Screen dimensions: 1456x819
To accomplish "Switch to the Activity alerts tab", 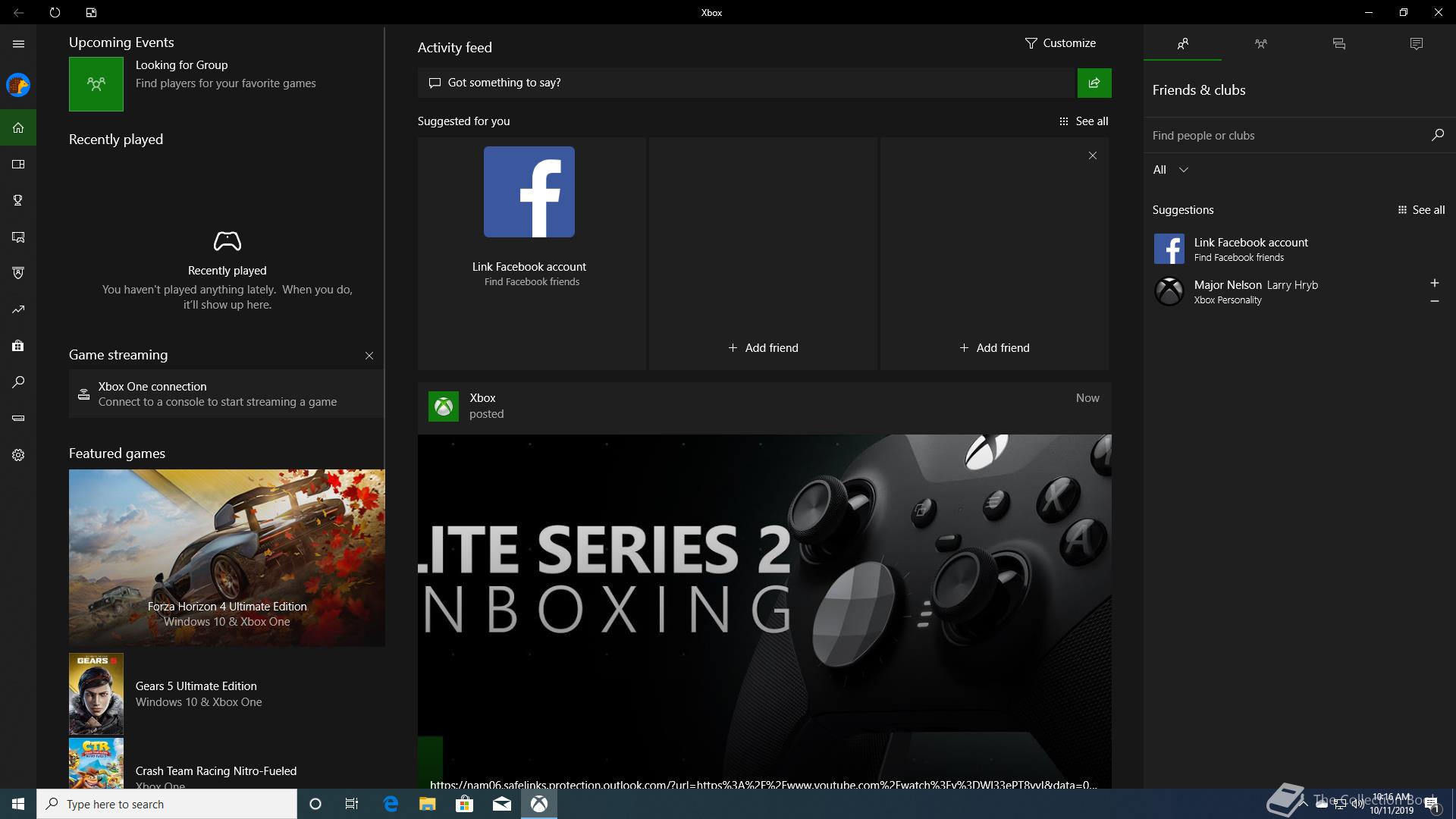I will pos(1416,44).
